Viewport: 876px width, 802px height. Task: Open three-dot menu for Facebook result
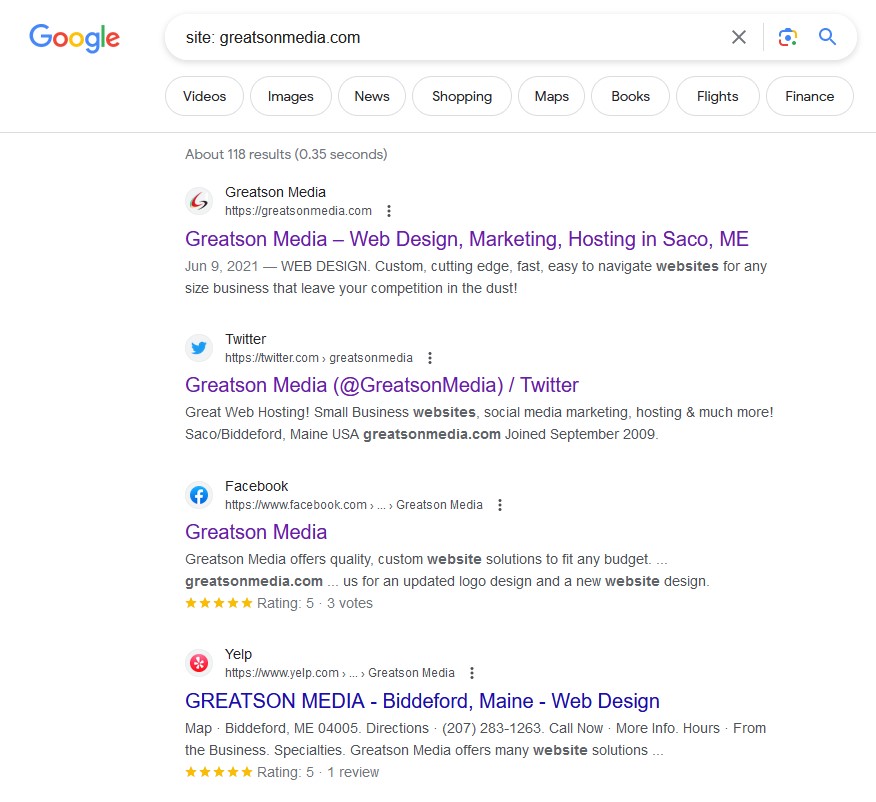(x=500, y=505)
